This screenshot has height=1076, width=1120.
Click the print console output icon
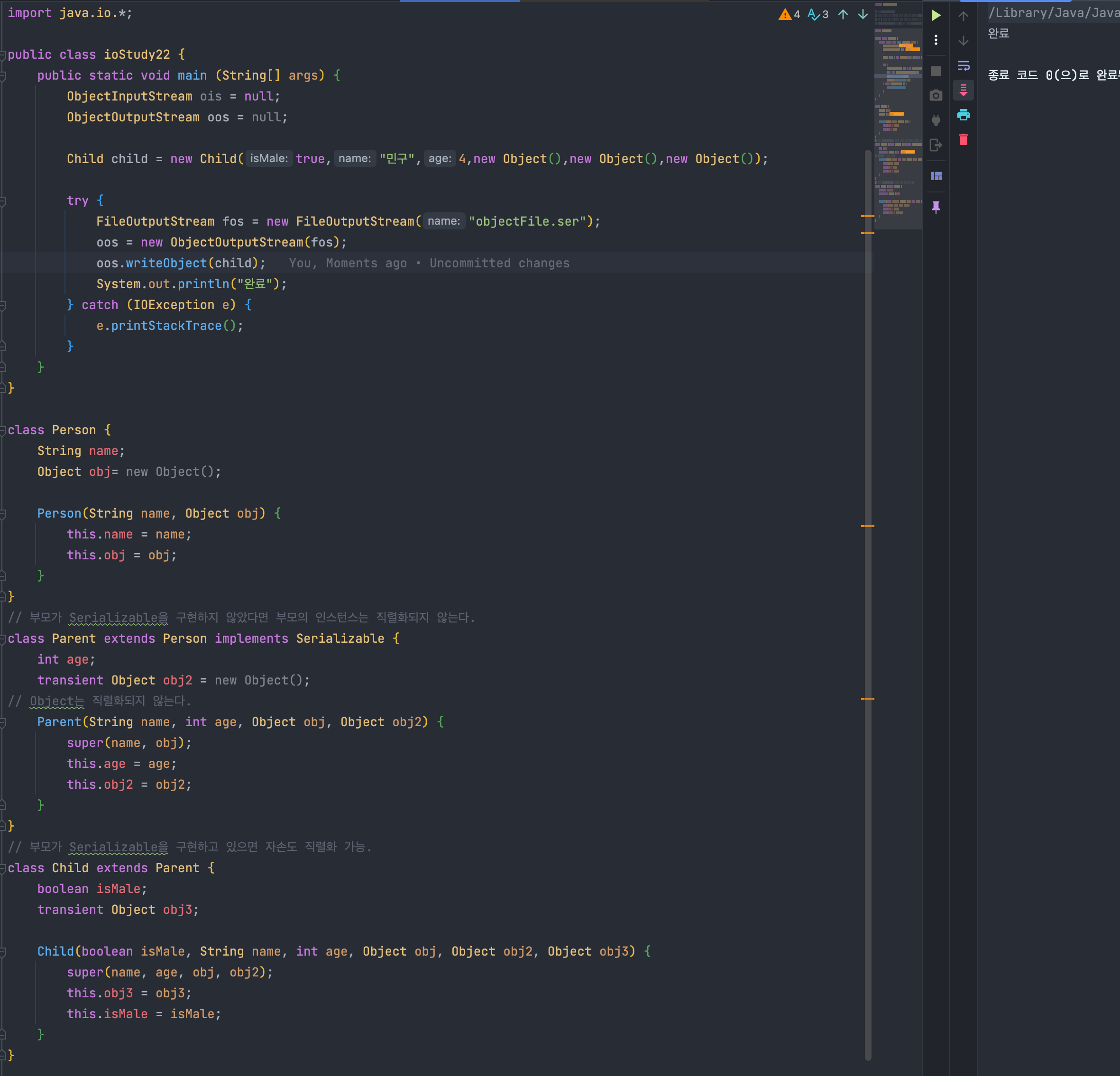[964, 115]
